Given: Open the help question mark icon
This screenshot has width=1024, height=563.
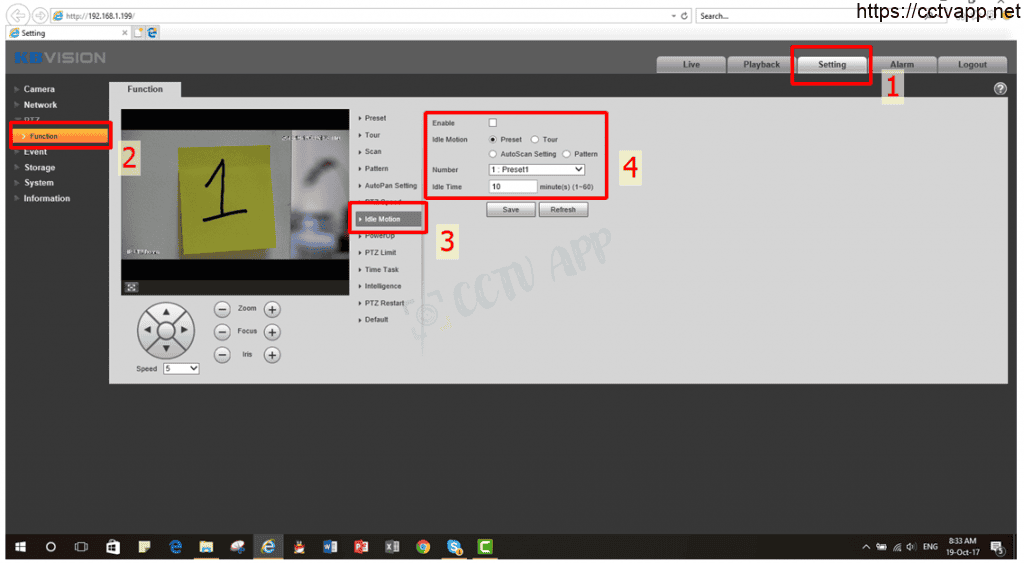Looking at the screenshot, I should tap(1000, 89).
